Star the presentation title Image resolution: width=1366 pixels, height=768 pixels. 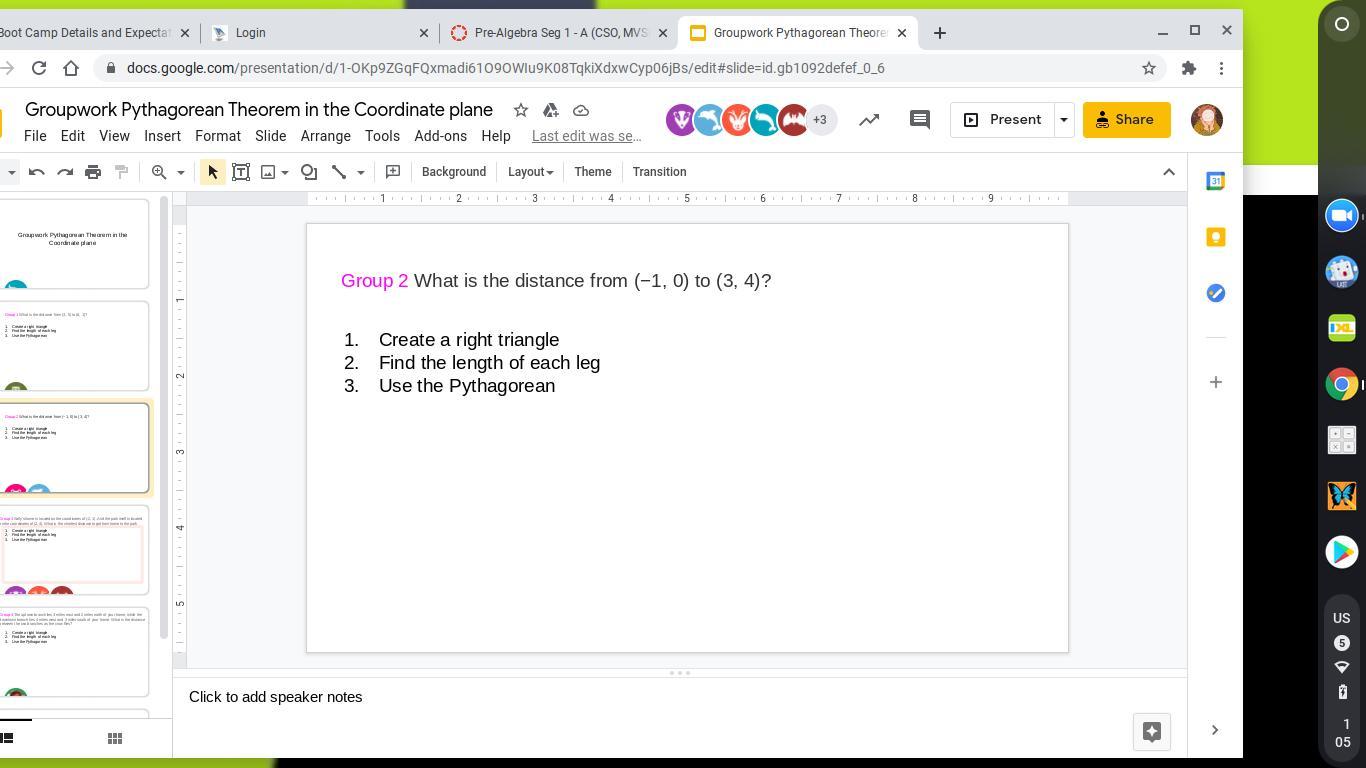coord(520,110)
